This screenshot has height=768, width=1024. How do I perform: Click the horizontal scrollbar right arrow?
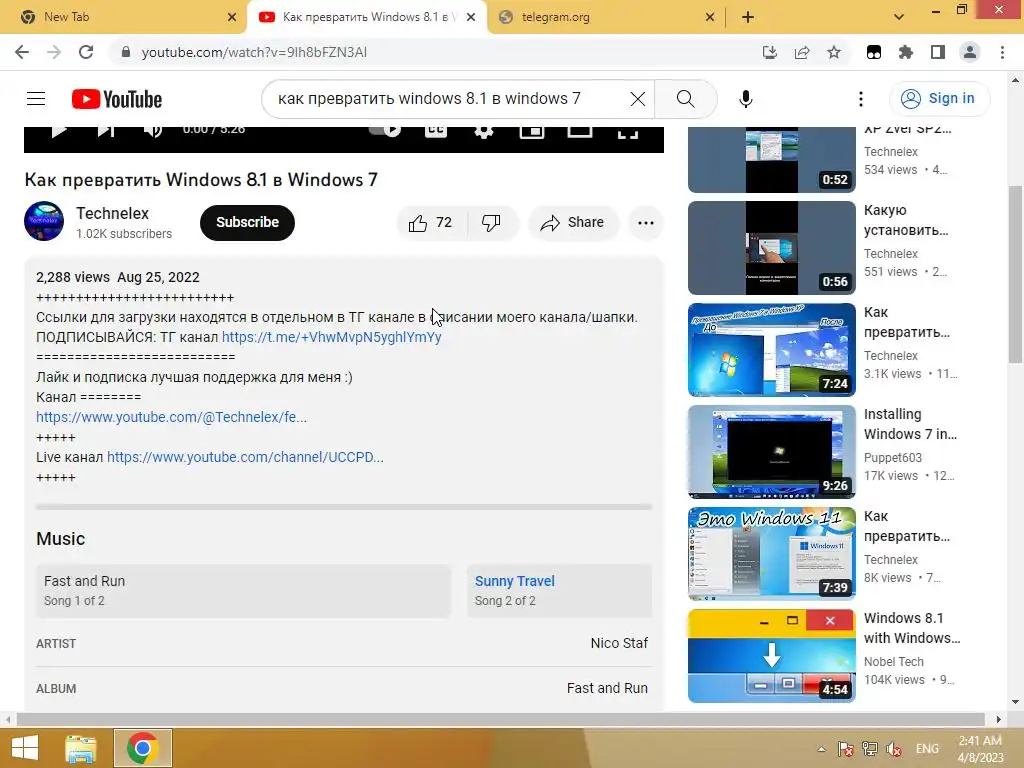(999, 719)
